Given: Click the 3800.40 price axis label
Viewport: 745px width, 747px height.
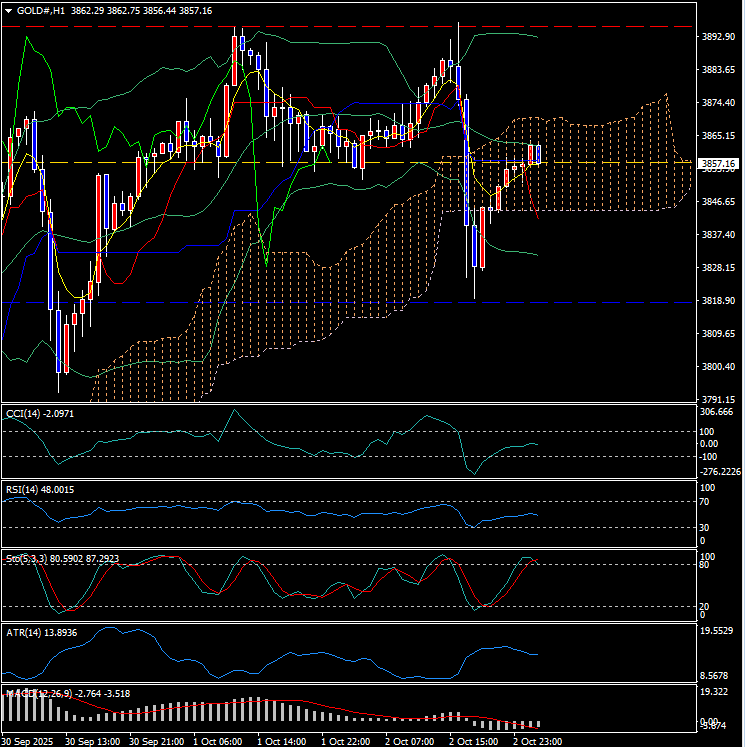Looking at the screenshot, I should click(x=718, y=367).
